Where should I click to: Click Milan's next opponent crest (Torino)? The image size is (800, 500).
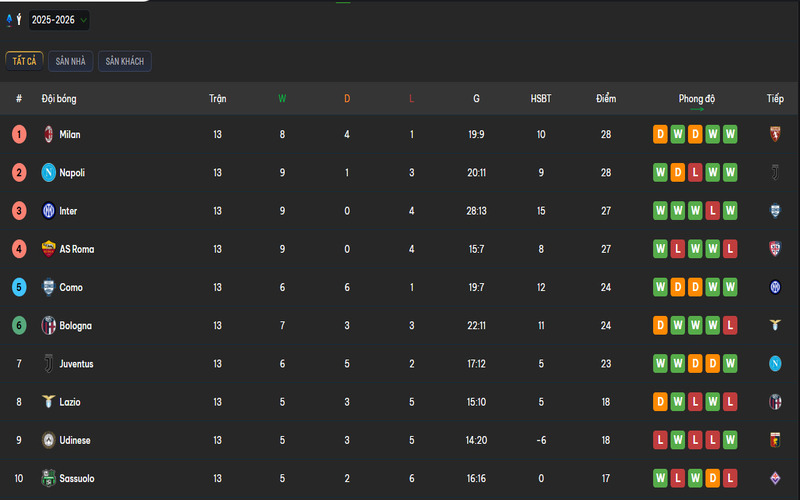(775, 134)
